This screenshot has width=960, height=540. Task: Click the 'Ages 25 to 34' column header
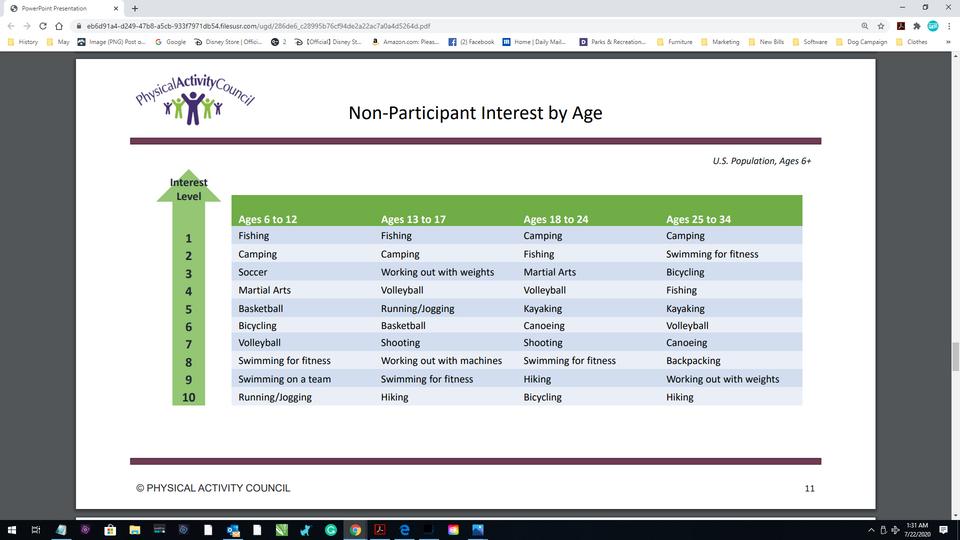click(x=699, y=219)
